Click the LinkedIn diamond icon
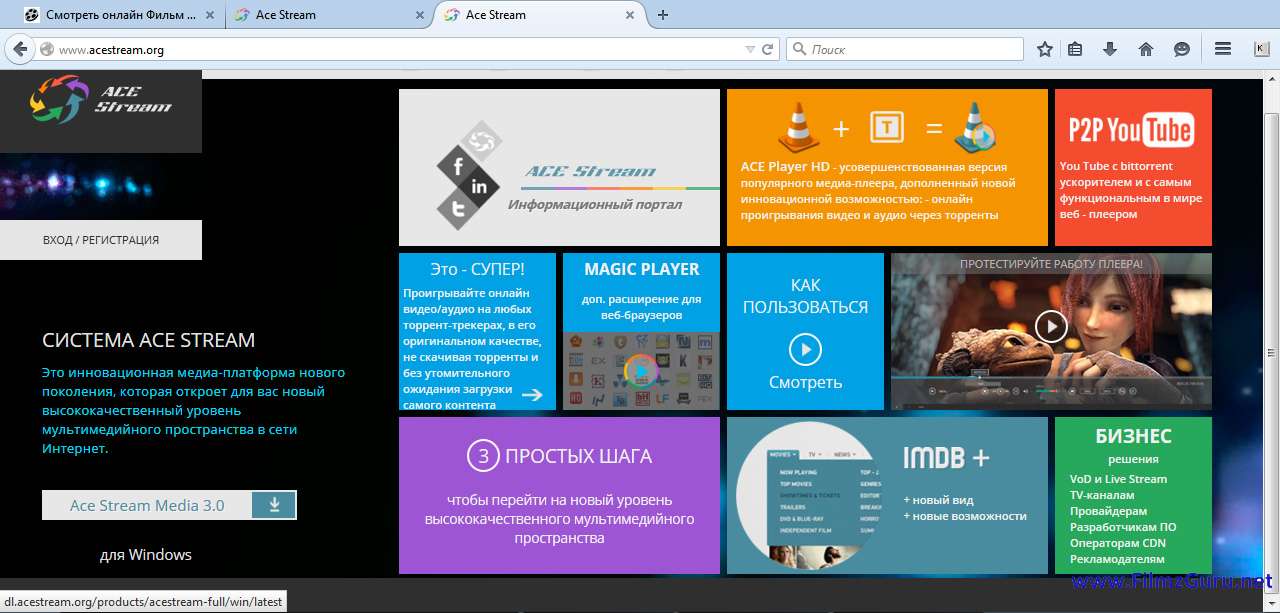The image size is (1280, 613). coord(480,187)
